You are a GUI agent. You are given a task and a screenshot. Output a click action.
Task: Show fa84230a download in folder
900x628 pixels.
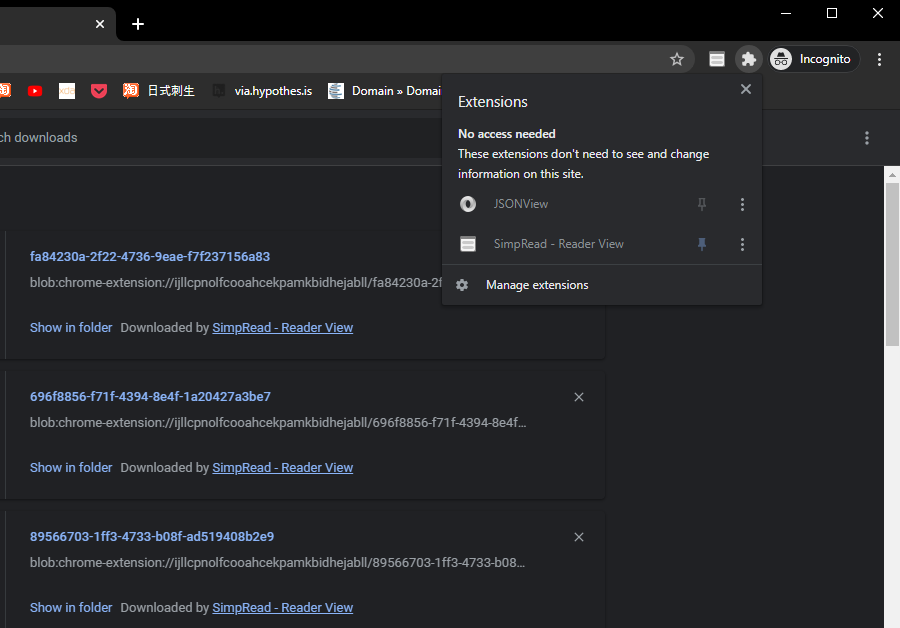(71, 328)
